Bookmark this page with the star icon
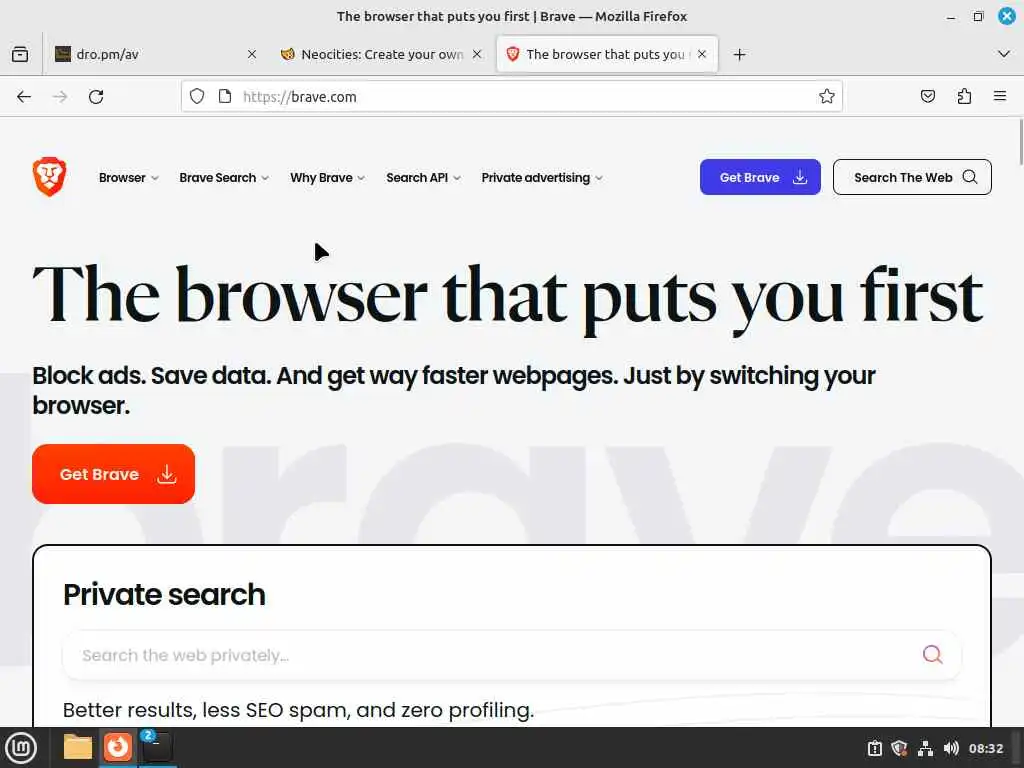This screenshot has width=1024, height=768. (827, 97)
